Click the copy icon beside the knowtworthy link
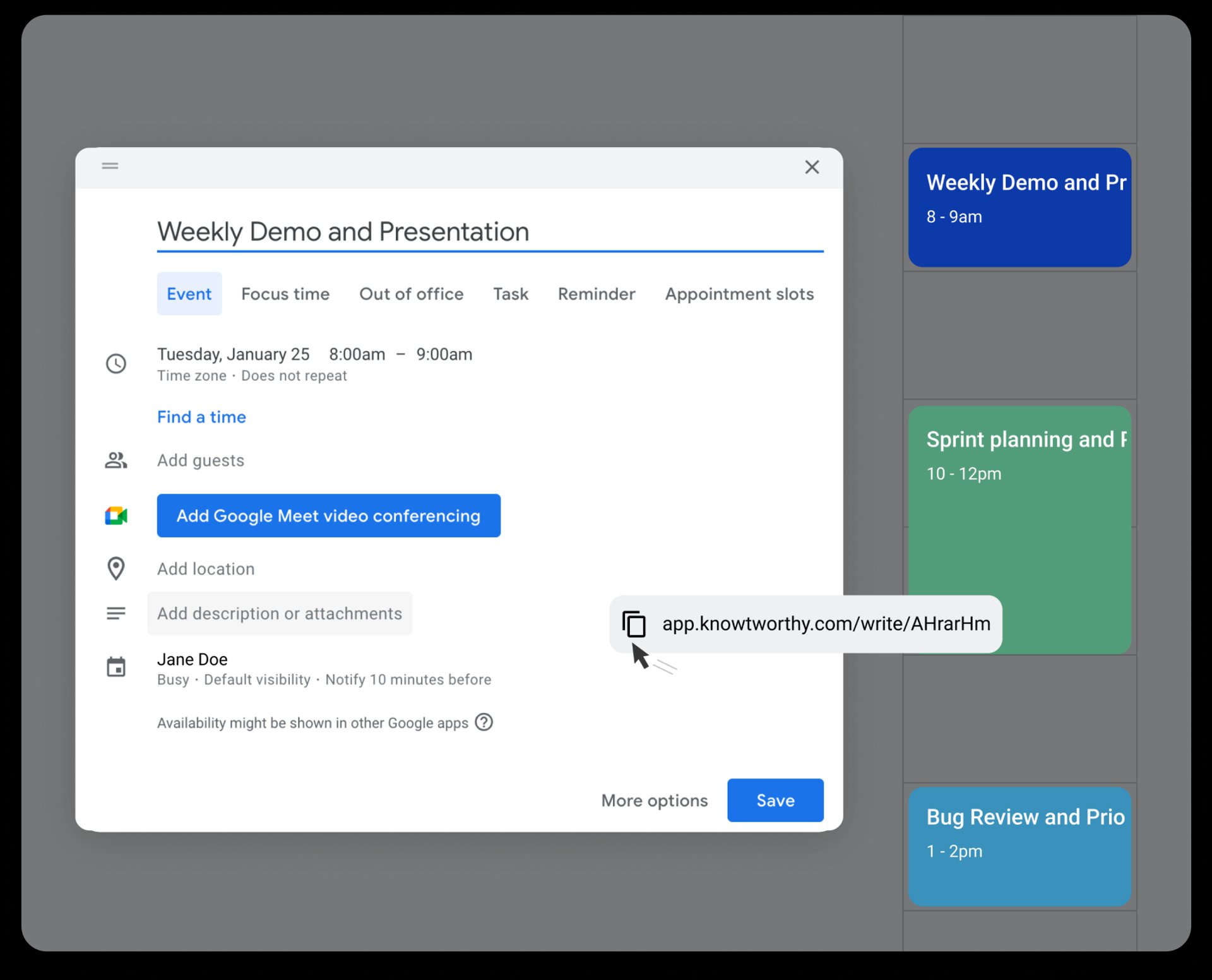The height and width of the screenshot is (980, 1212). [x=634, y=623]
